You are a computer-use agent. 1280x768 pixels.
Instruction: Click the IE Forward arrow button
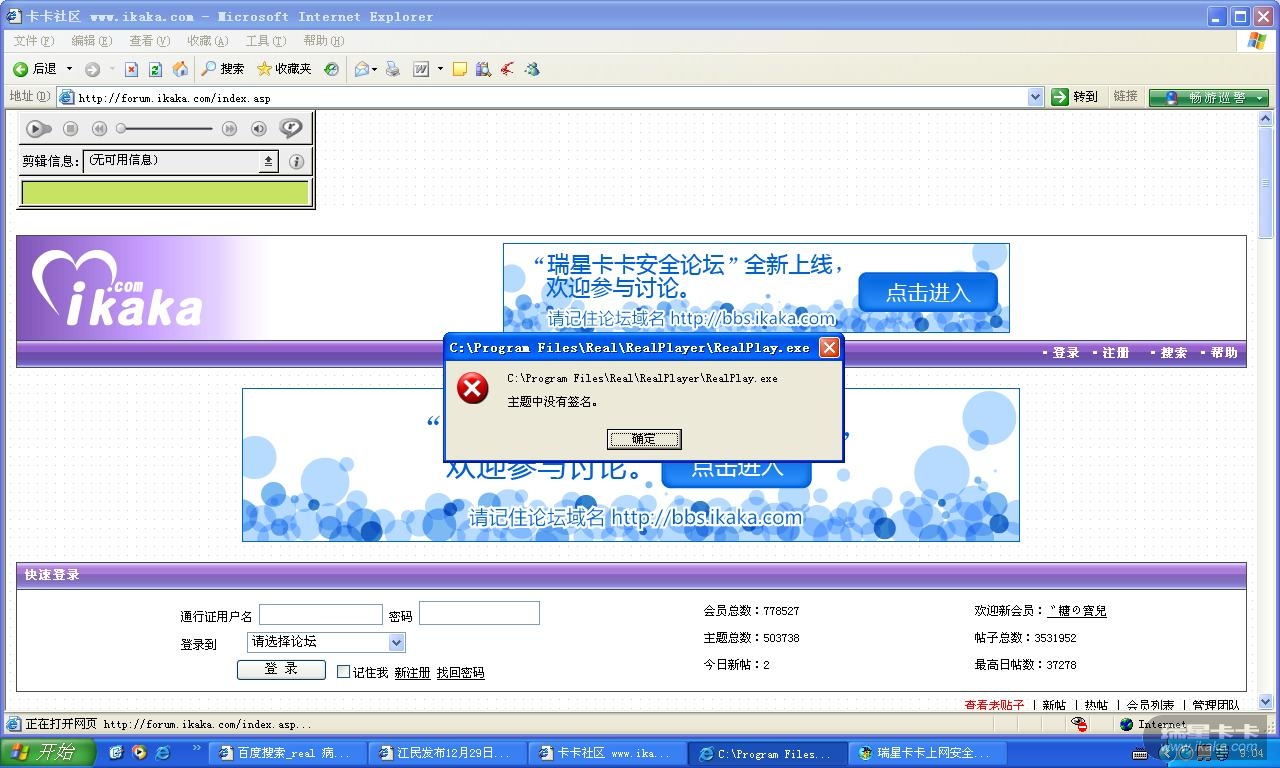(x=92, y=69)
